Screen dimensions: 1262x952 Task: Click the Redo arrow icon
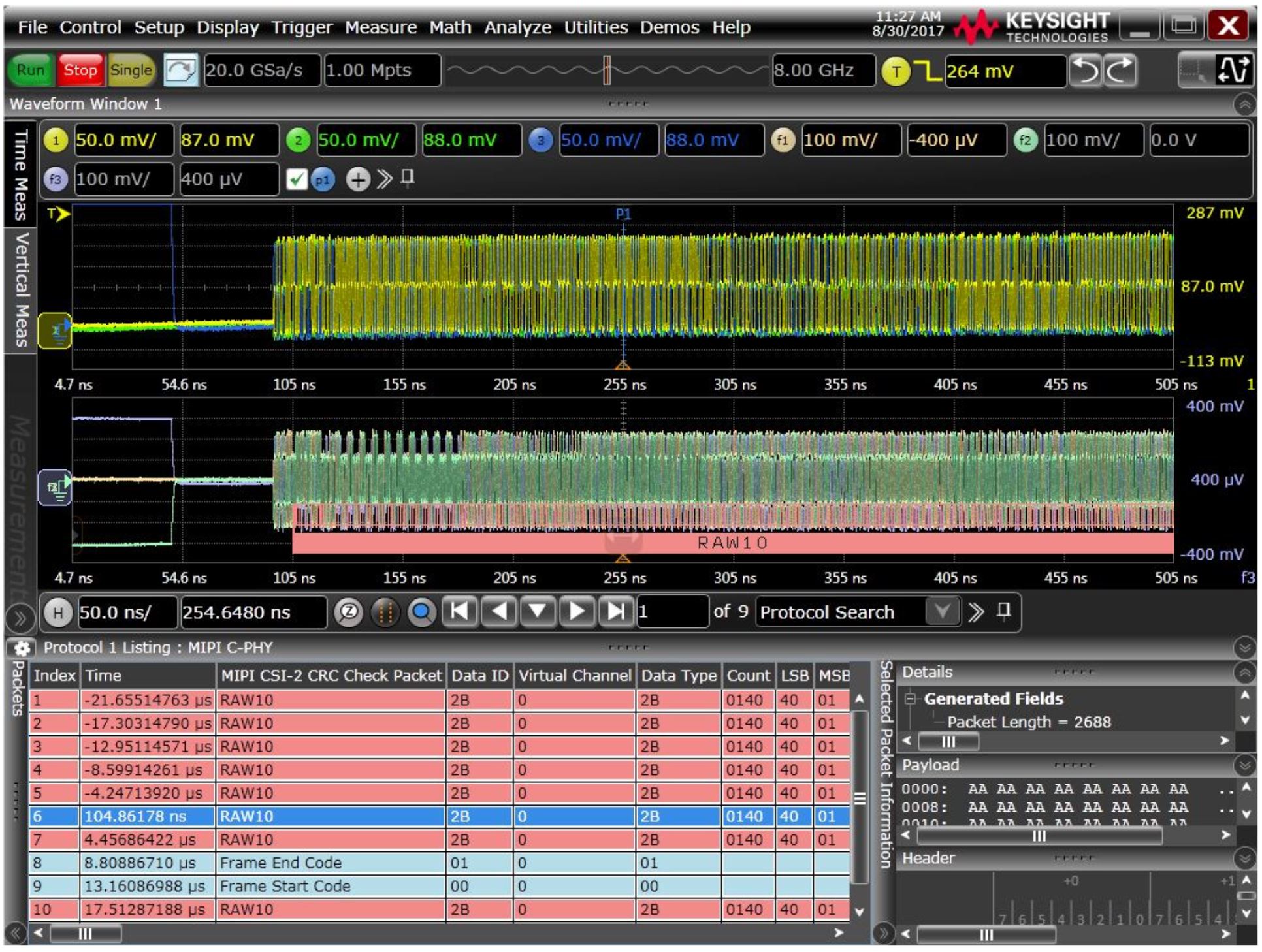1120,71
